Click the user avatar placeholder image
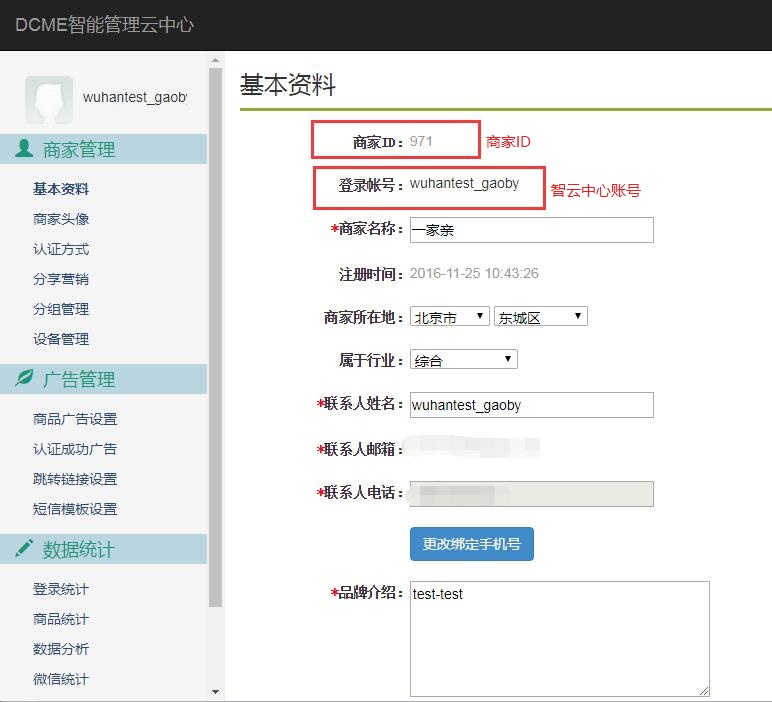This screenshot has width=772, height=702. (49, 99)
